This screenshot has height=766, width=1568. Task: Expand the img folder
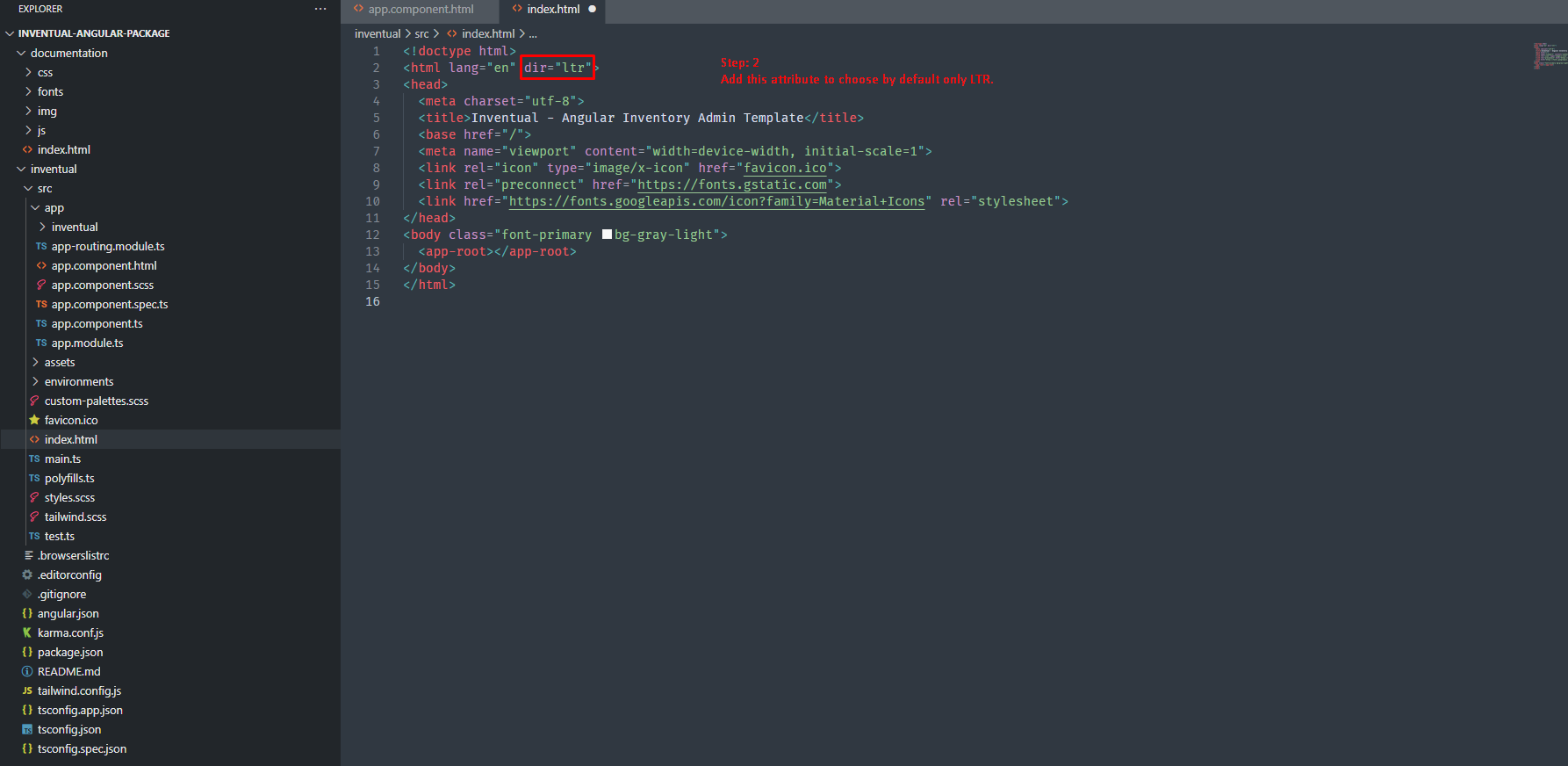(28, 111)
